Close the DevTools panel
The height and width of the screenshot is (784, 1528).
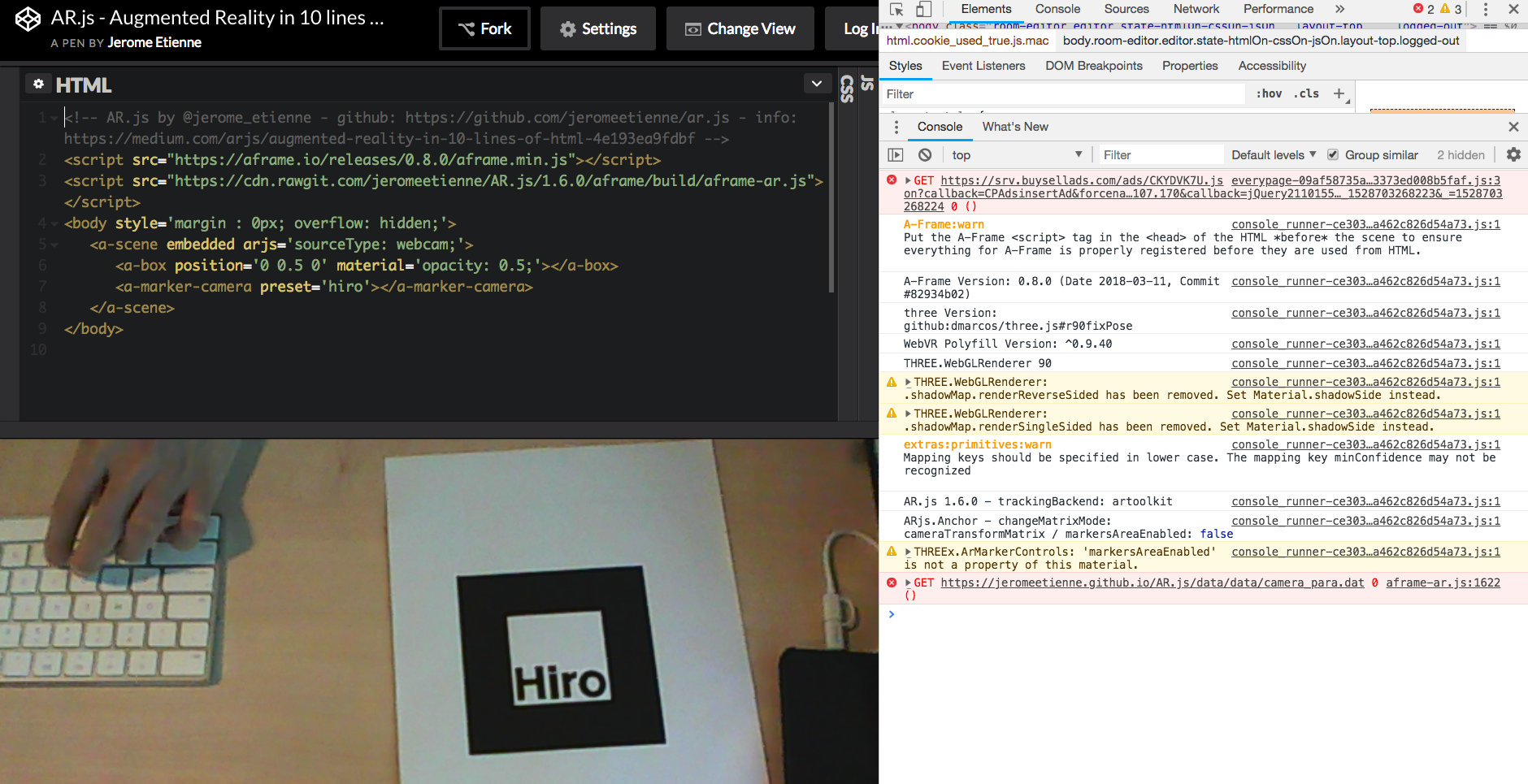tap(1513, 9)
